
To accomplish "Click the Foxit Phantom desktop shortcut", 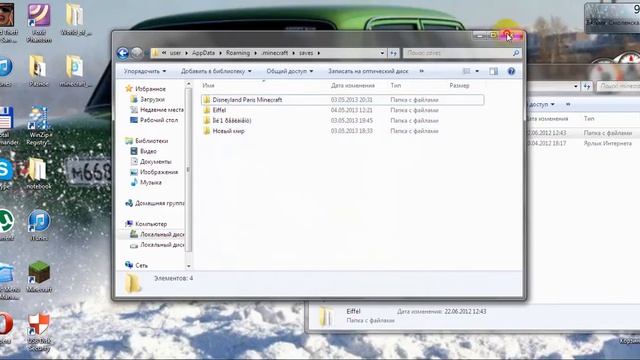I will coord(39,23).
